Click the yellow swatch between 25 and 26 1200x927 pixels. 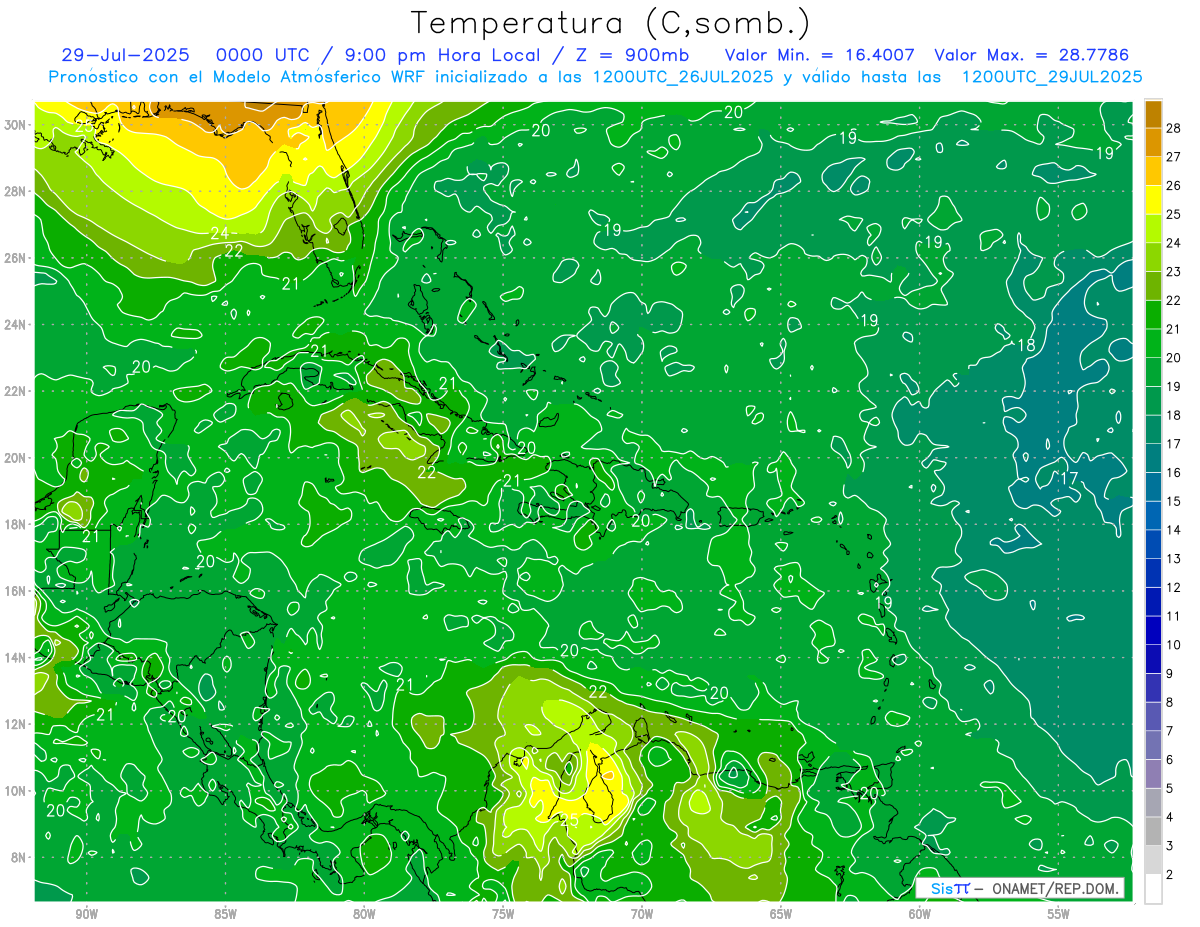pyautogui.click(x=1153, y=199)
